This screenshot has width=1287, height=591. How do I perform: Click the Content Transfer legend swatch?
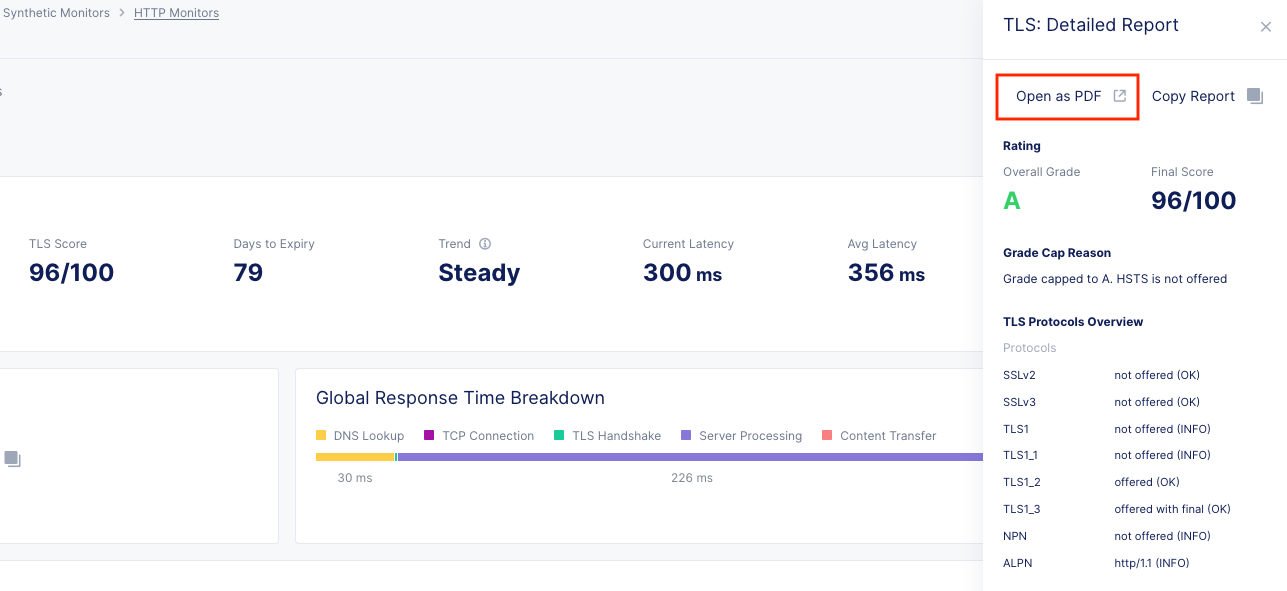click(827, 436)
